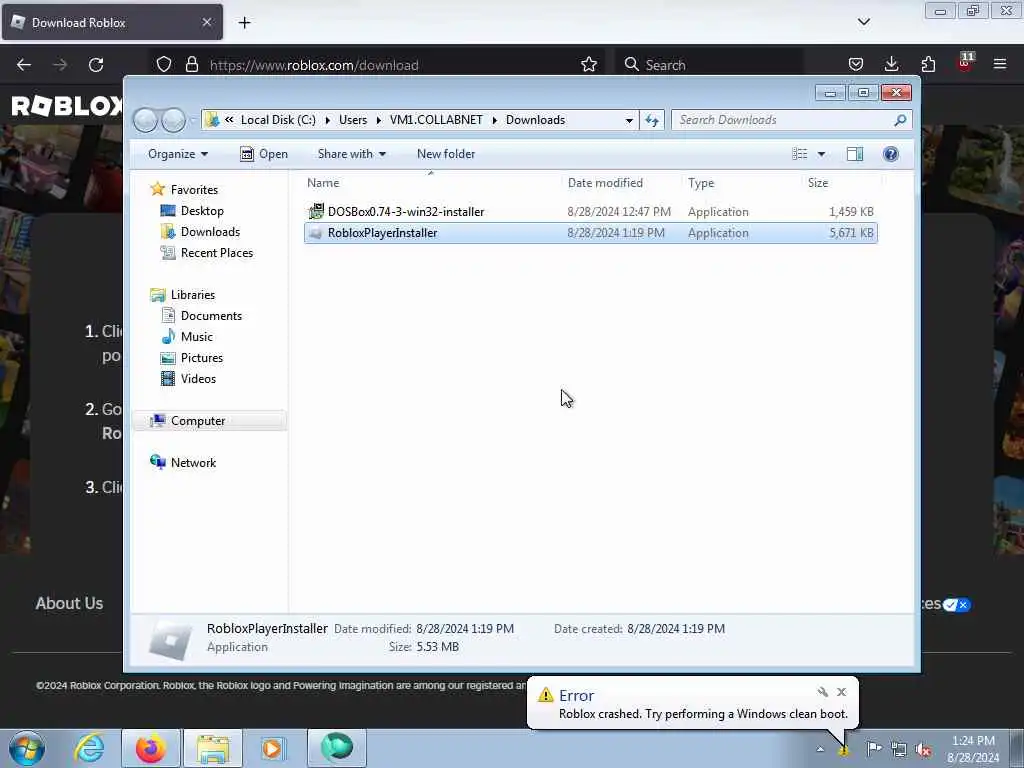Click the volume speaker tray icon
Viewport: 1024px width, 768px height.
click(x=923, y=749)
